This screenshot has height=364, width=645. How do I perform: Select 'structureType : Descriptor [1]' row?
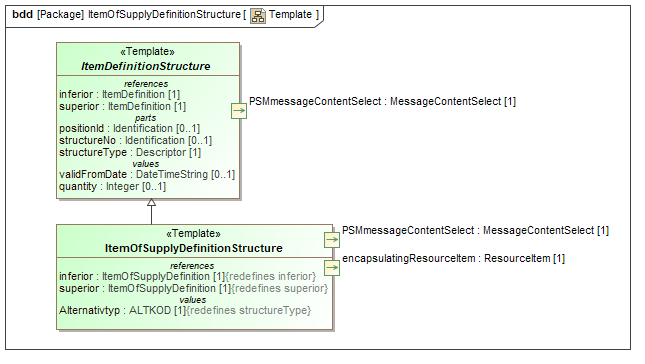pos(130,153)
